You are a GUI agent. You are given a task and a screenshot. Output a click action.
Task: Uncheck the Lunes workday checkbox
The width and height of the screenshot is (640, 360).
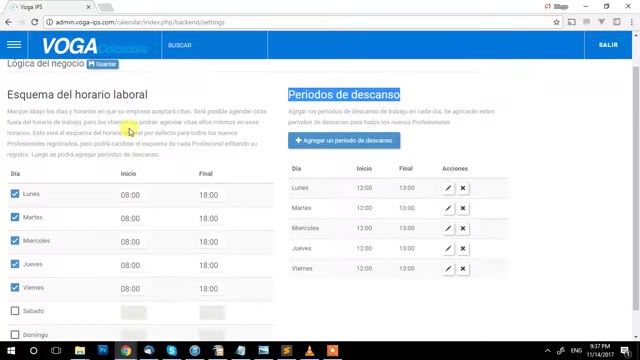pyautogui.click(x=15, y=194)
